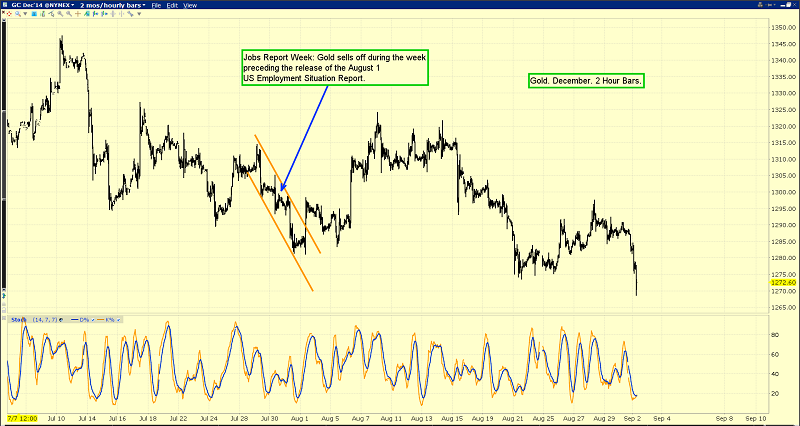This screenshot has height=426, width=800.
Task: Select the Jobs Report Week annotation box
Action: point(335,67)
